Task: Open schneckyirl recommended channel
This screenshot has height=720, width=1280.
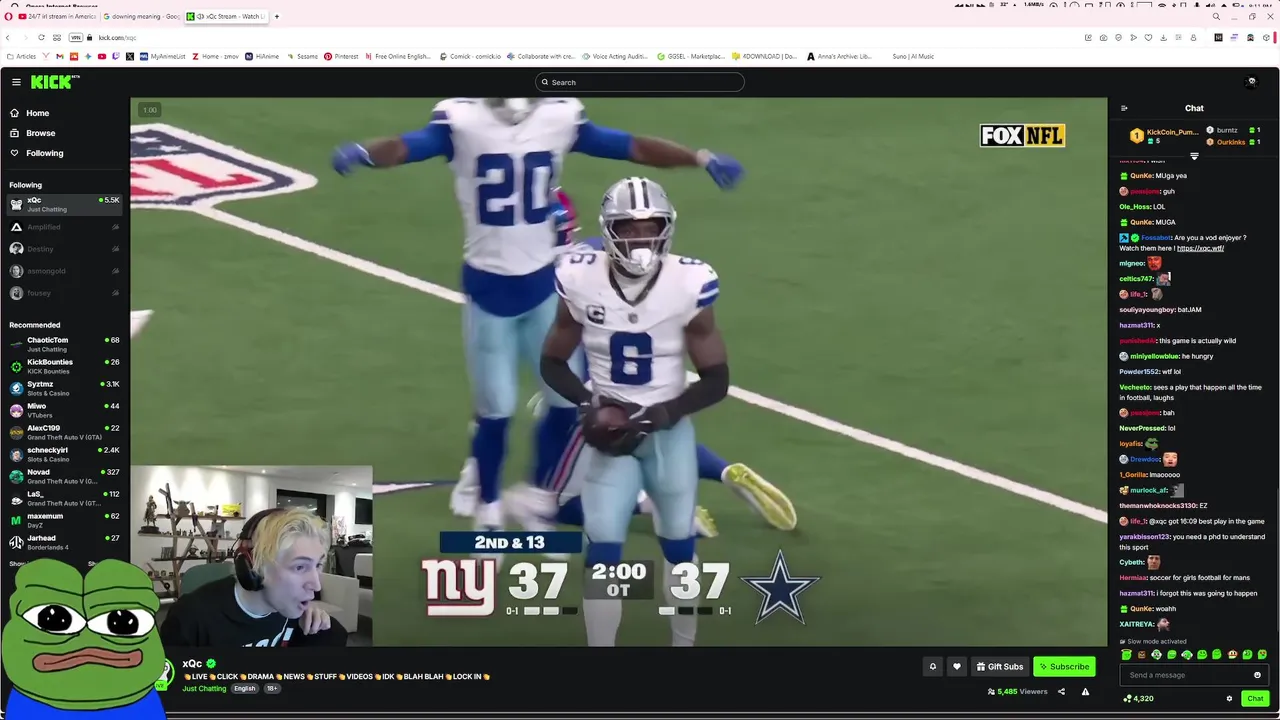Action: pyautogui.click(x=64, y=454)
